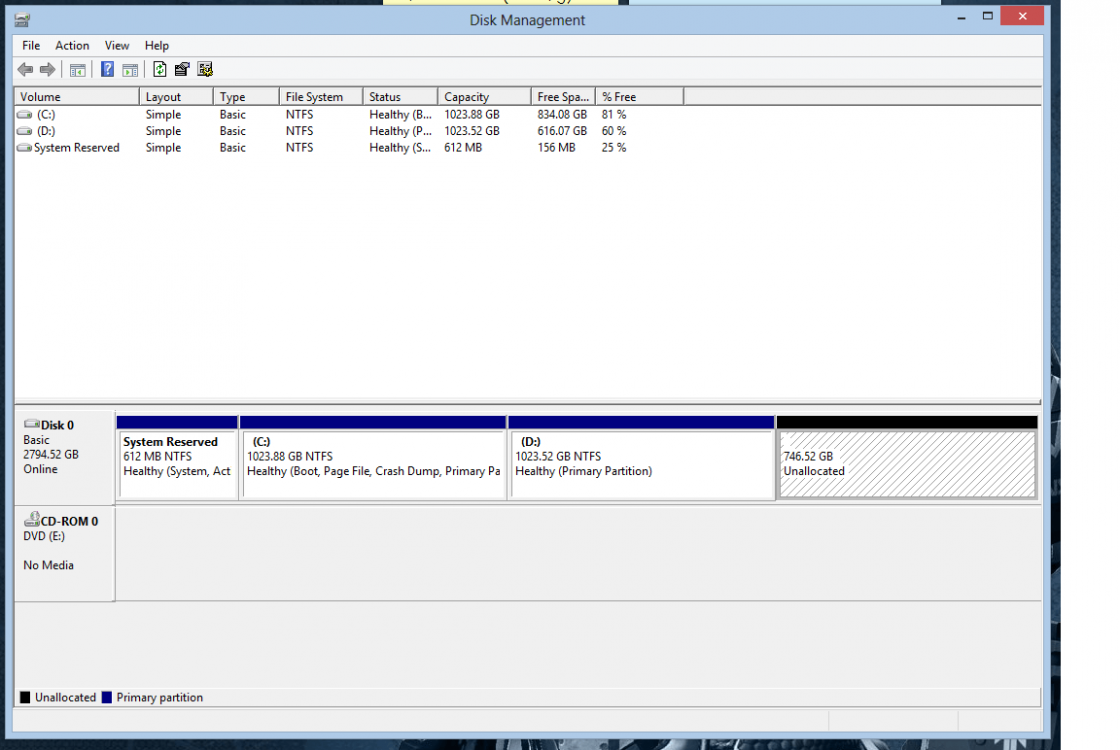The height and width of the screenshot is (750, 1120).
Task: Click the Refresh toolbar icon
Action: [x=160, y=69]
